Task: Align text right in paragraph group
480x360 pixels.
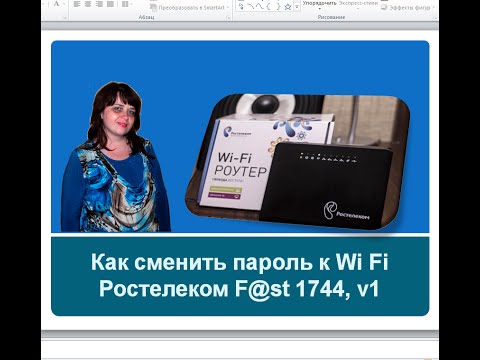Action: pos(99,4)
